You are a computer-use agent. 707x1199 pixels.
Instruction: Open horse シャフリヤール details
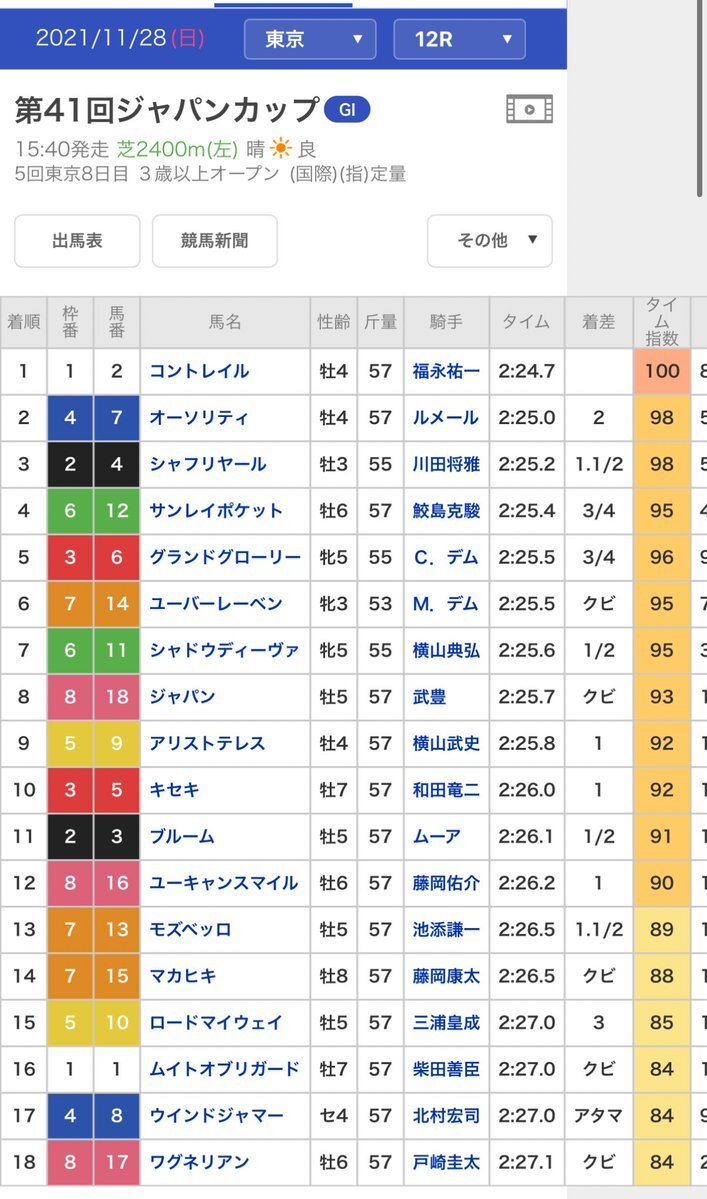pos(208,464)
